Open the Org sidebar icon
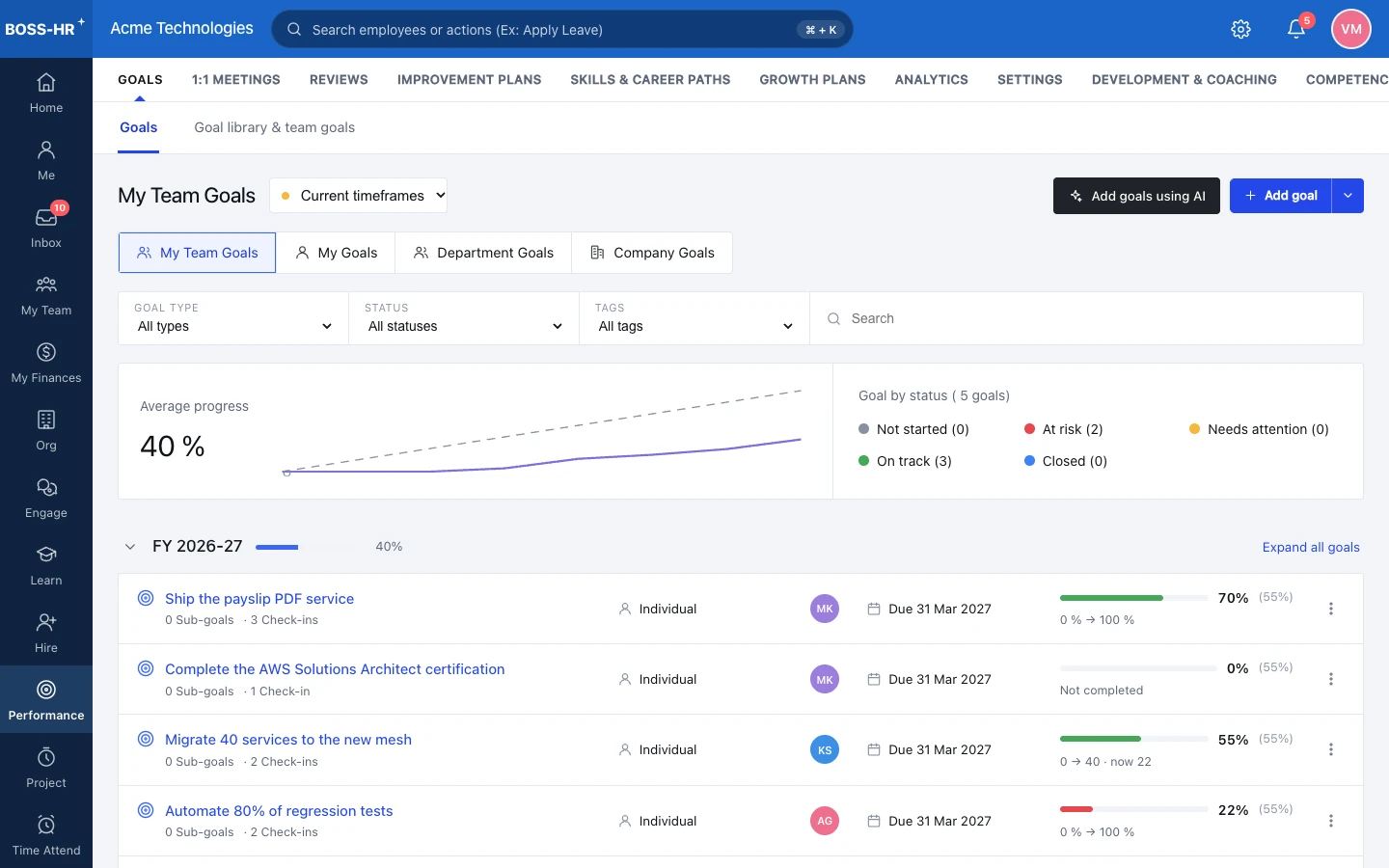Screen dimensions: 1389x868 46,430
